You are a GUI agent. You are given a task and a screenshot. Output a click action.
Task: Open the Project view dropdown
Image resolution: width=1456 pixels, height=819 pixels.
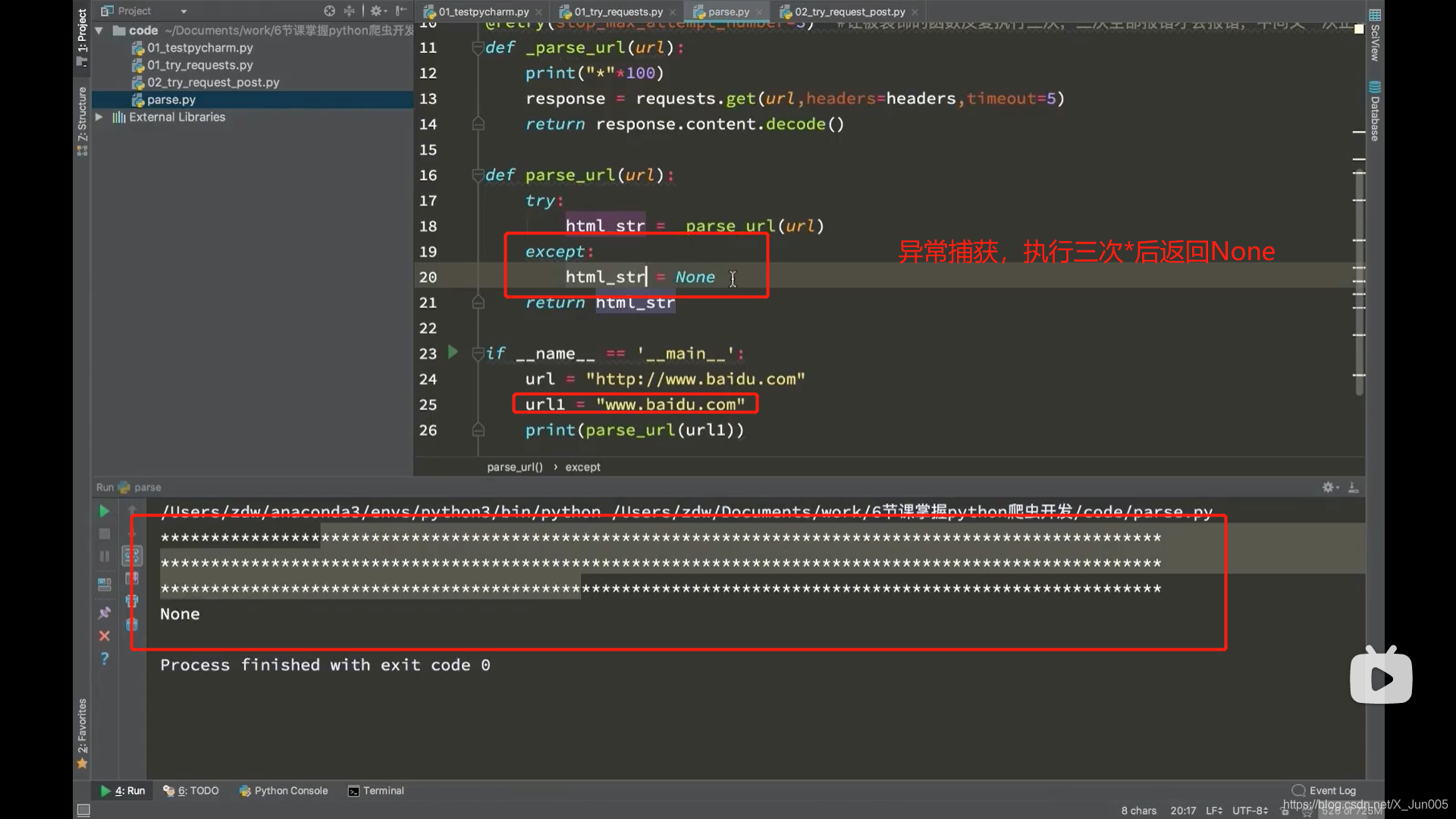[184, 11]
